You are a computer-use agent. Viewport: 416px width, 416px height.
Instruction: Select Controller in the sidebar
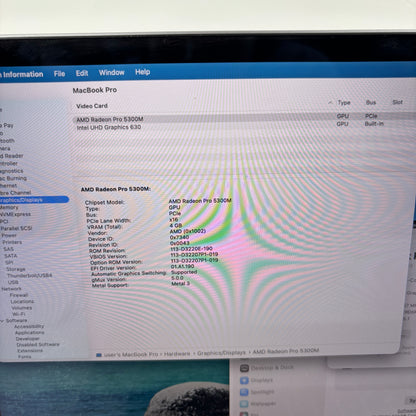[9, 163]
